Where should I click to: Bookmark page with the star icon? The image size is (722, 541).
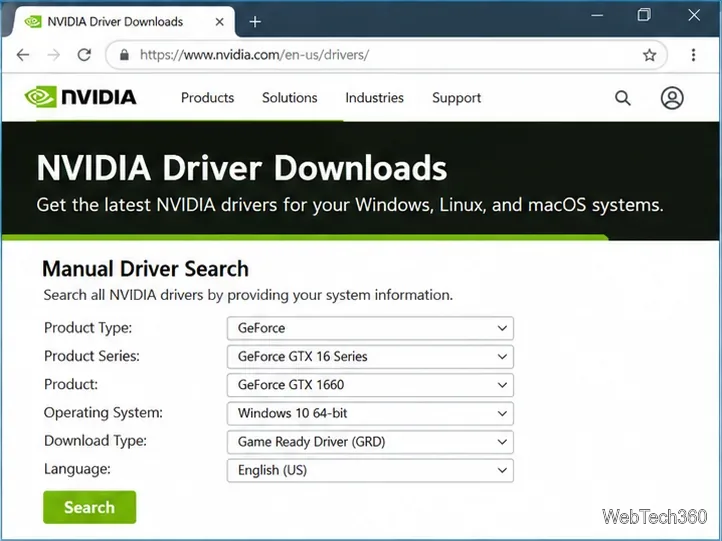[x=649, y=55]
